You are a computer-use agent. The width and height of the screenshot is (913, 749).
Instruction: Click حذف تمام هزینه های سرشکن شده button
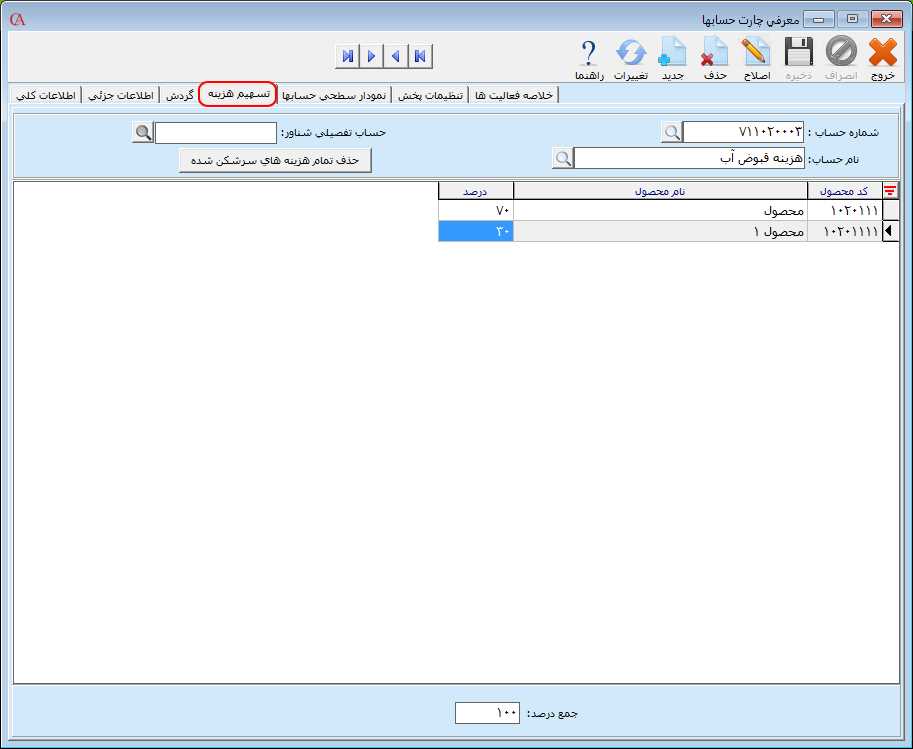coord(275,159)
